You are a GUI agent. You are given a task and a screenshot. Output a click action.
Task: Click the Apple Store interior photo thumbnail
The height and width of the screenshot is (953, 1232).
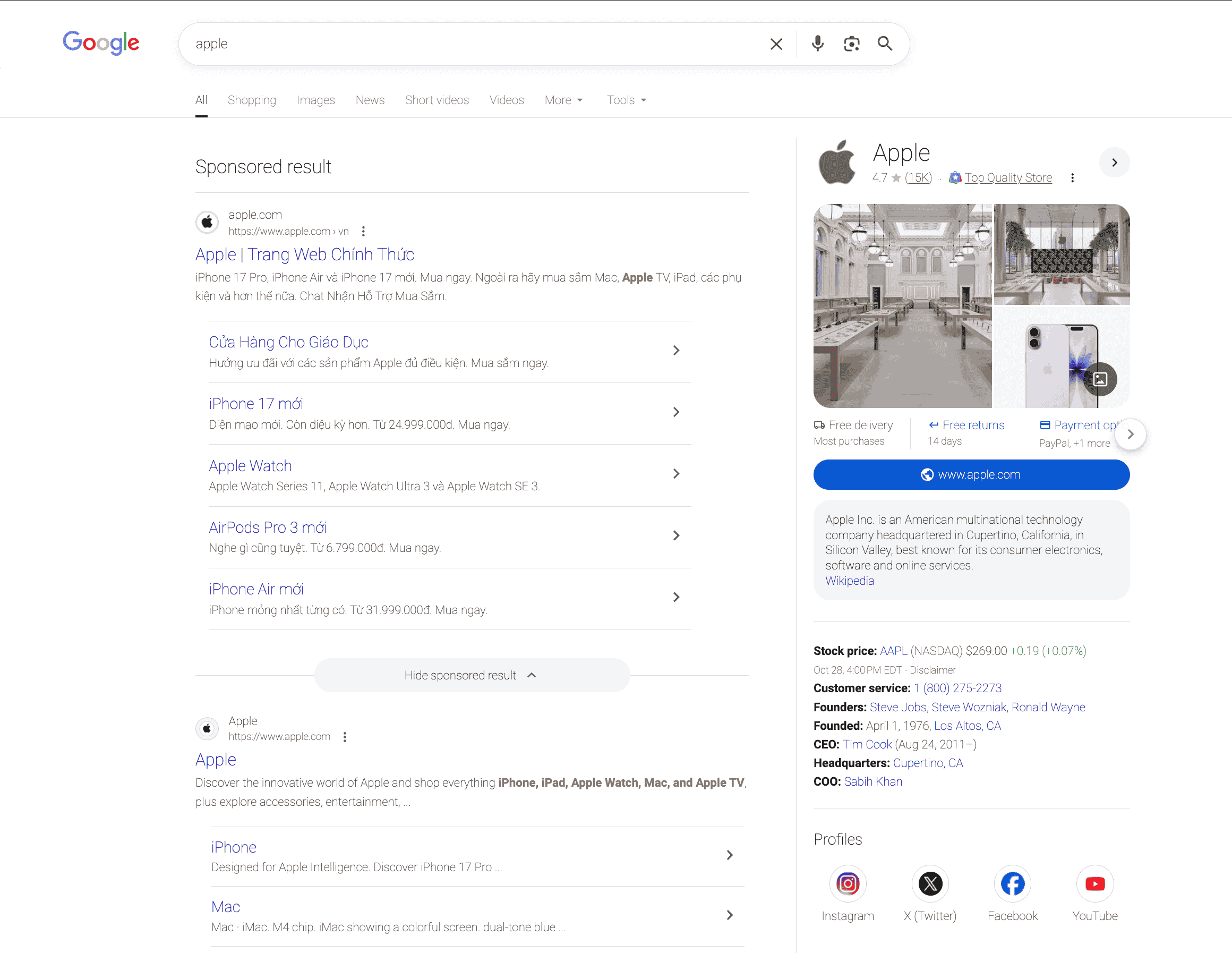coord(902,305)
